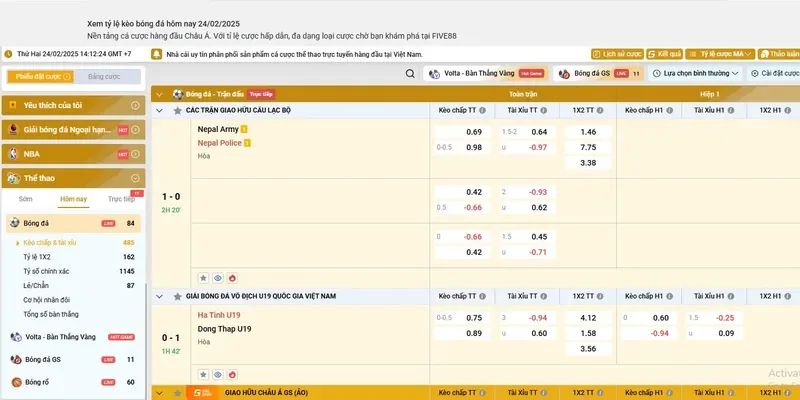The image size is (800, 400).
Task: Select the Trực tiếp tab in sidebar
Action: 121,199
